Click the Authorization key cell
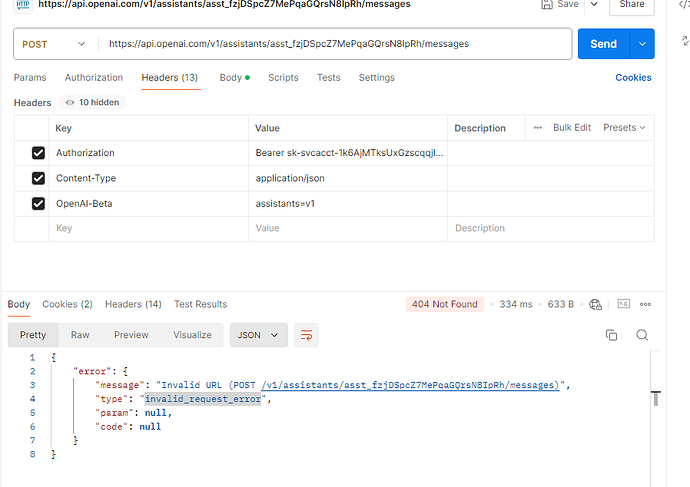This screenshot has height=487, width=690. pos(148,153)
